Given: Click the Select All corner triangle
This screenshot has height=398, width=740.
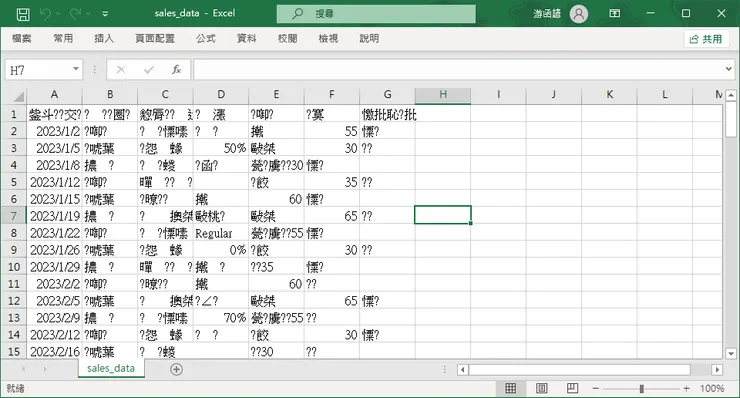Looking at the screenshot, I should point(17,96).
